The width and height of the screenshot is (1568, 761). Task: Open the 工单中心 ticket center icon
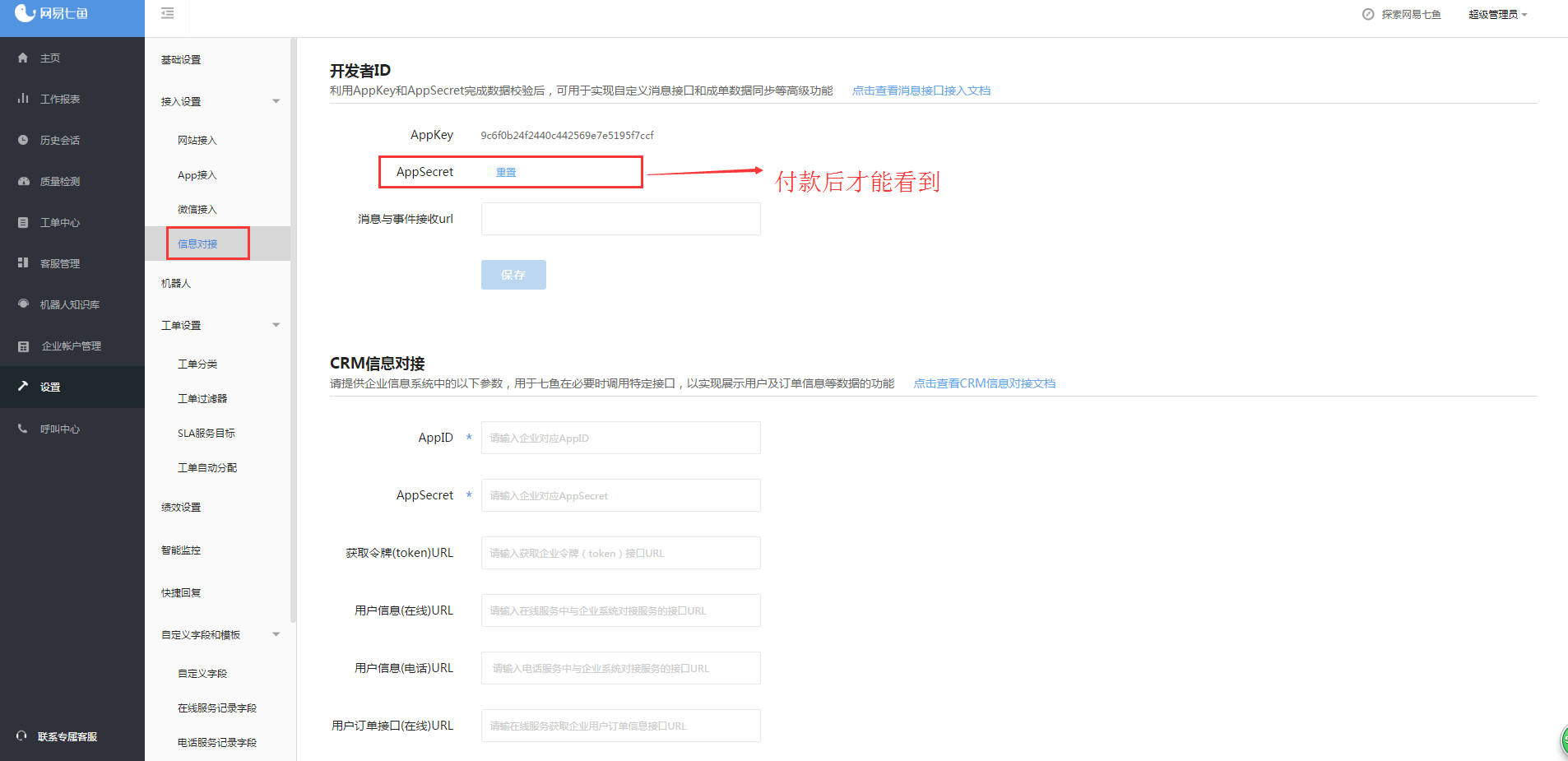click(23, 222)
